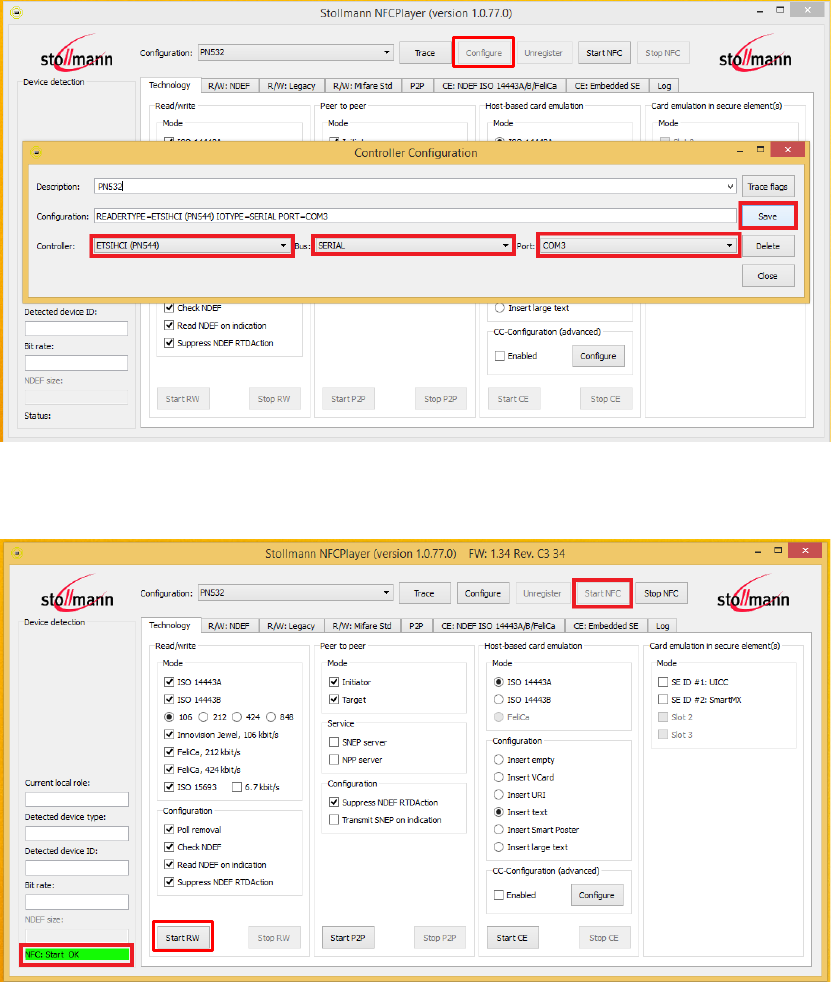
Task: Click the Configuration string field in the dialog
Action: 415,216
